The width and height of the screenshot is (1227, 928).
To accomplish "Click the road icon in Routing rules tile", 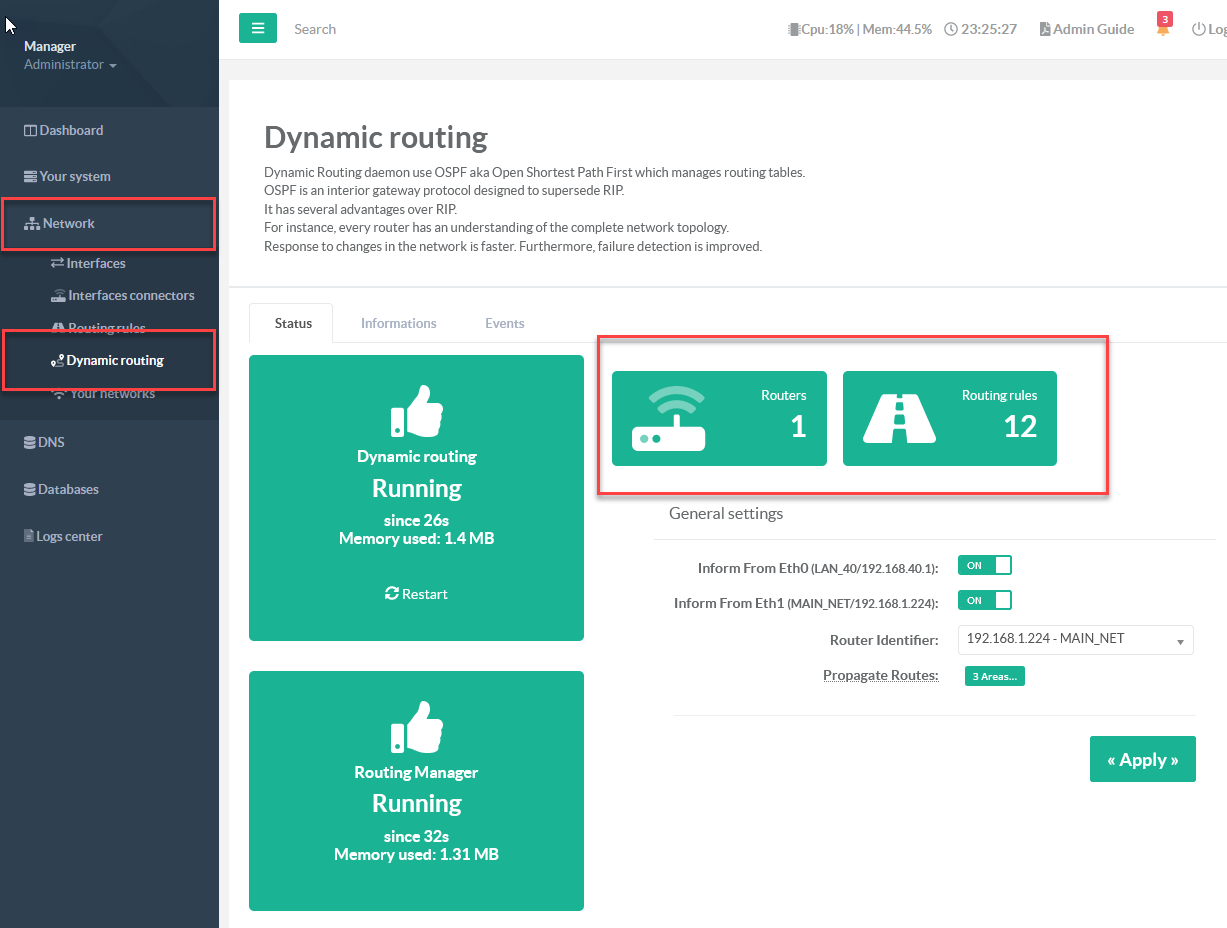I will (x=899, y=418).
